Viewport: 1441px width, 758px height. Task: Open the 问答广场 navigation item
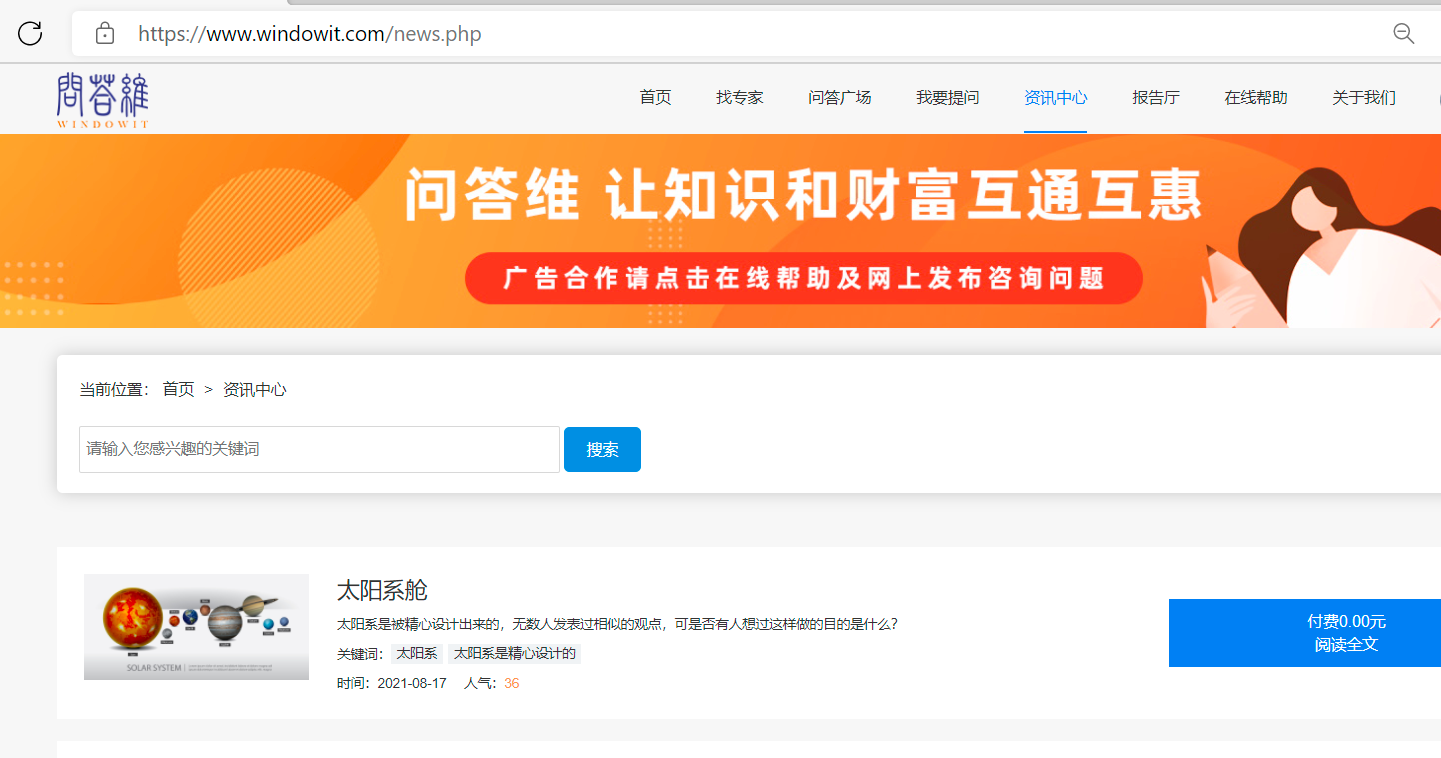coord(839,98)
